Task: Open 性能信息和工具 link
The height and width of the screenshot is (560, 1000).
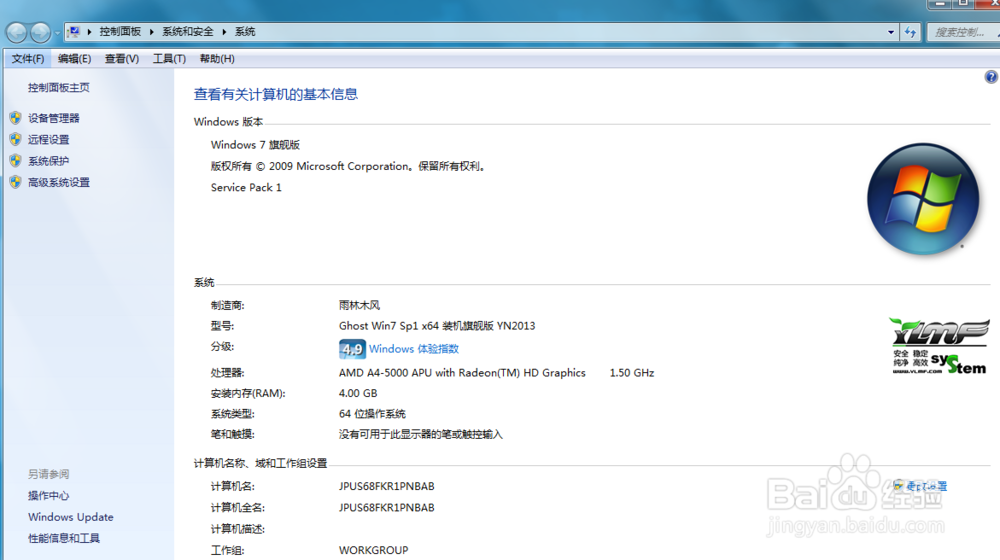Action: click(x=64, y=538)
